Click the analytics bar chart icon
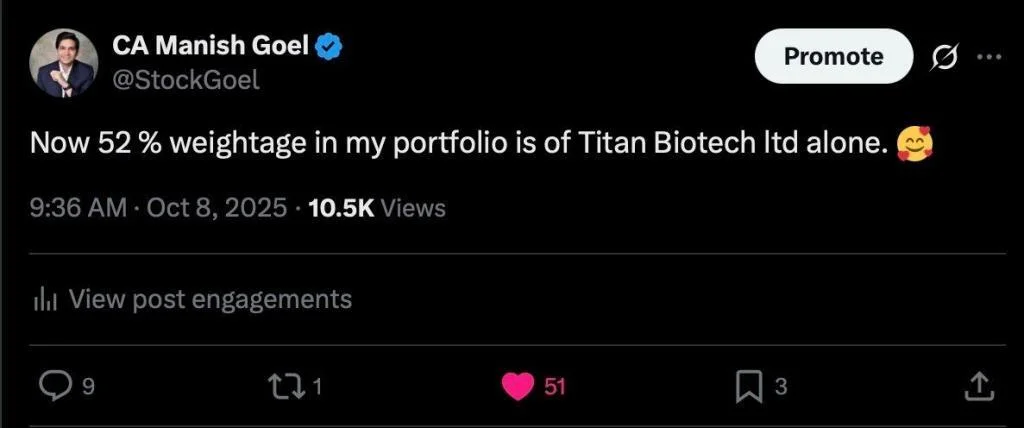This screenshot has height=428, width=1024. (x=45, y=298)
